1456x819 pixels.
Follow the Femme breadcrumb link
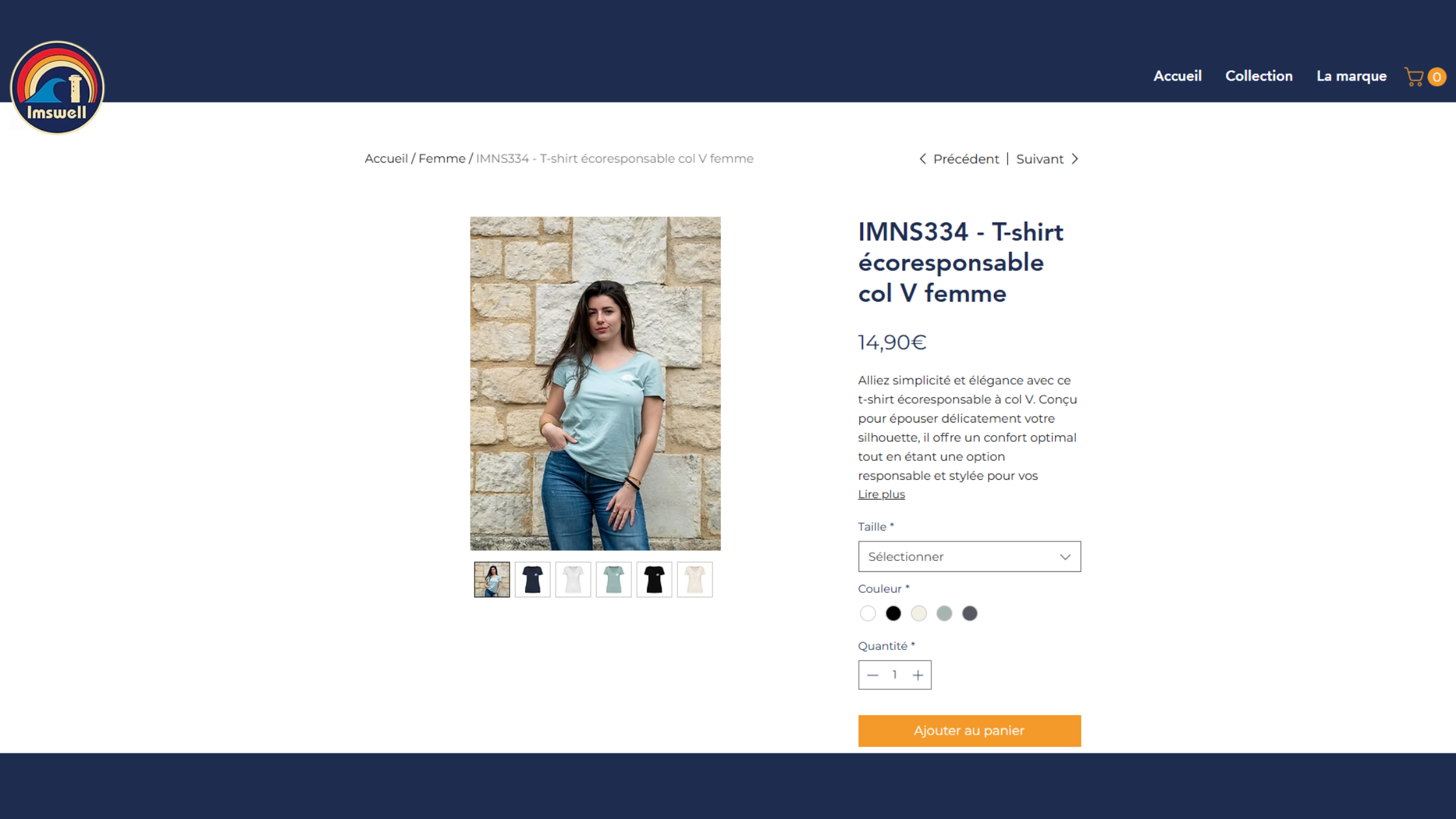441,159
